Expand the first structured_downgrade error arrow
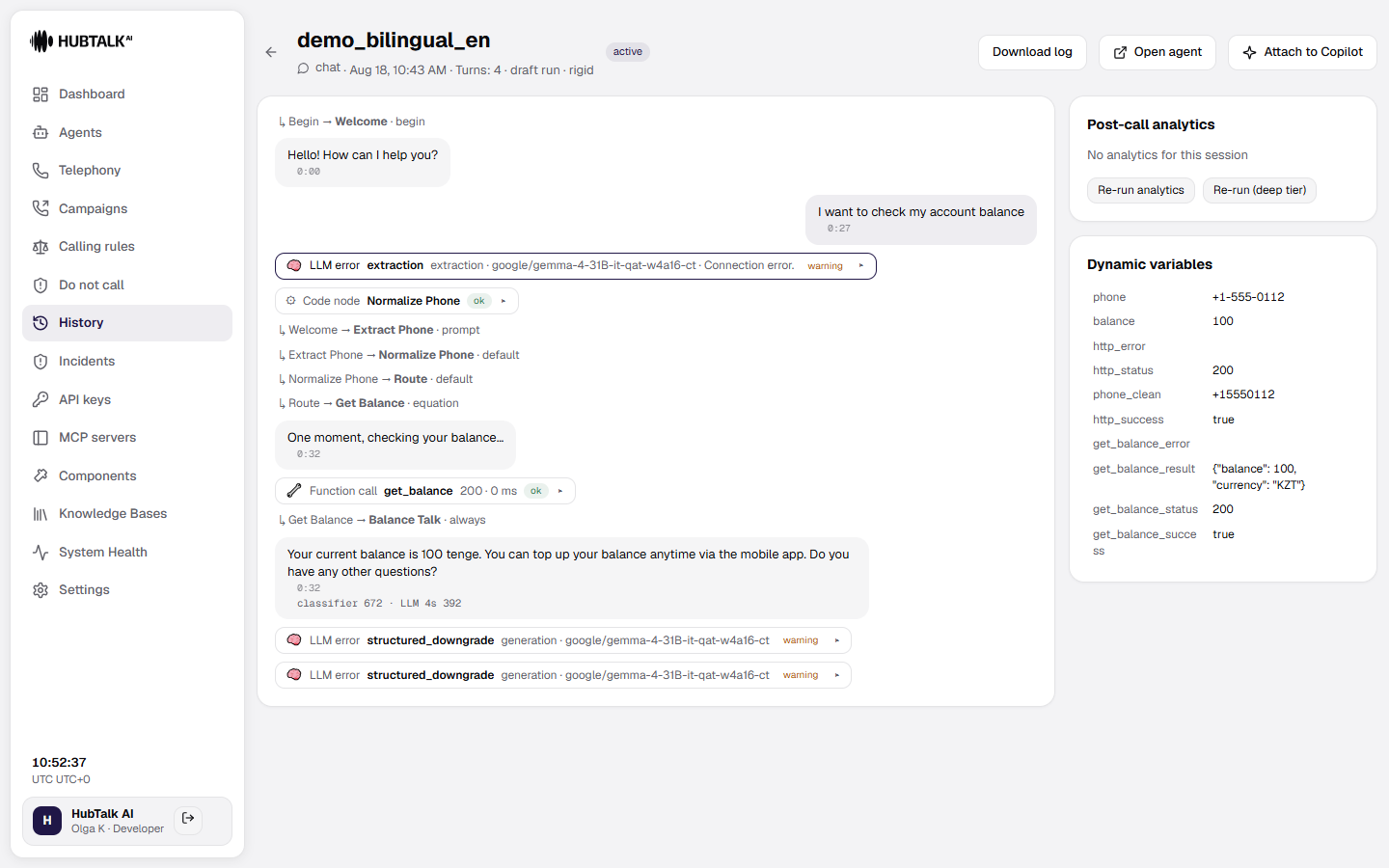This screenshot has width=1389, height=868. tap(836, 640)
